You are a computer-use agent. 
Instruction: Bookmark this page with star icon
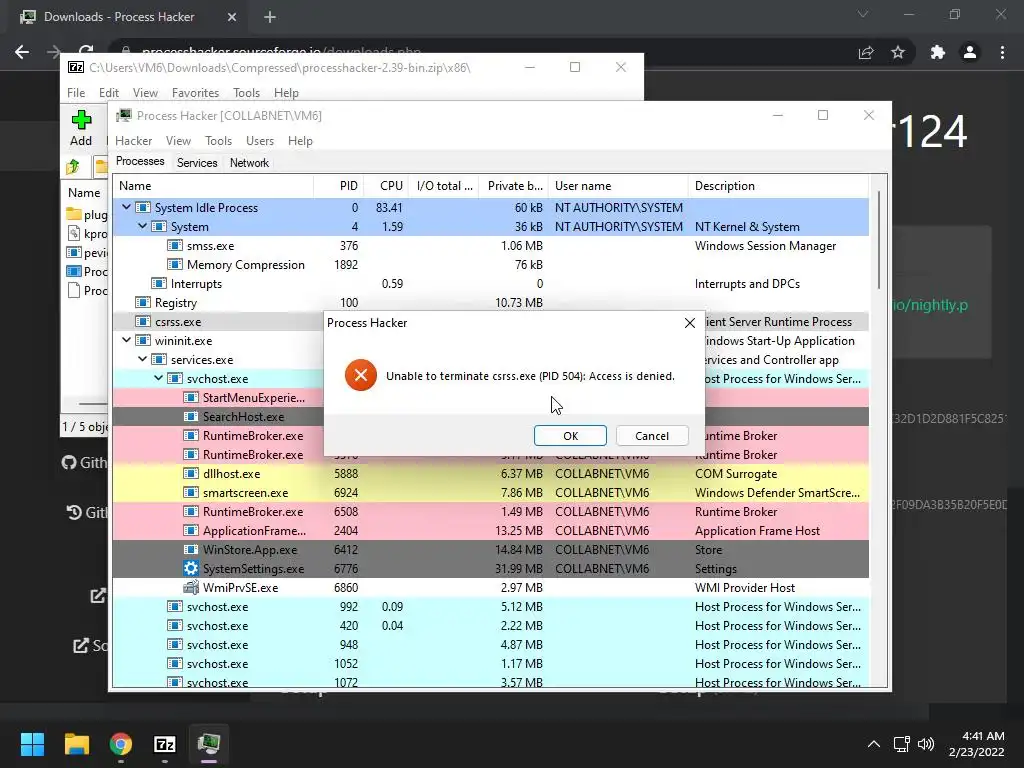898,52
